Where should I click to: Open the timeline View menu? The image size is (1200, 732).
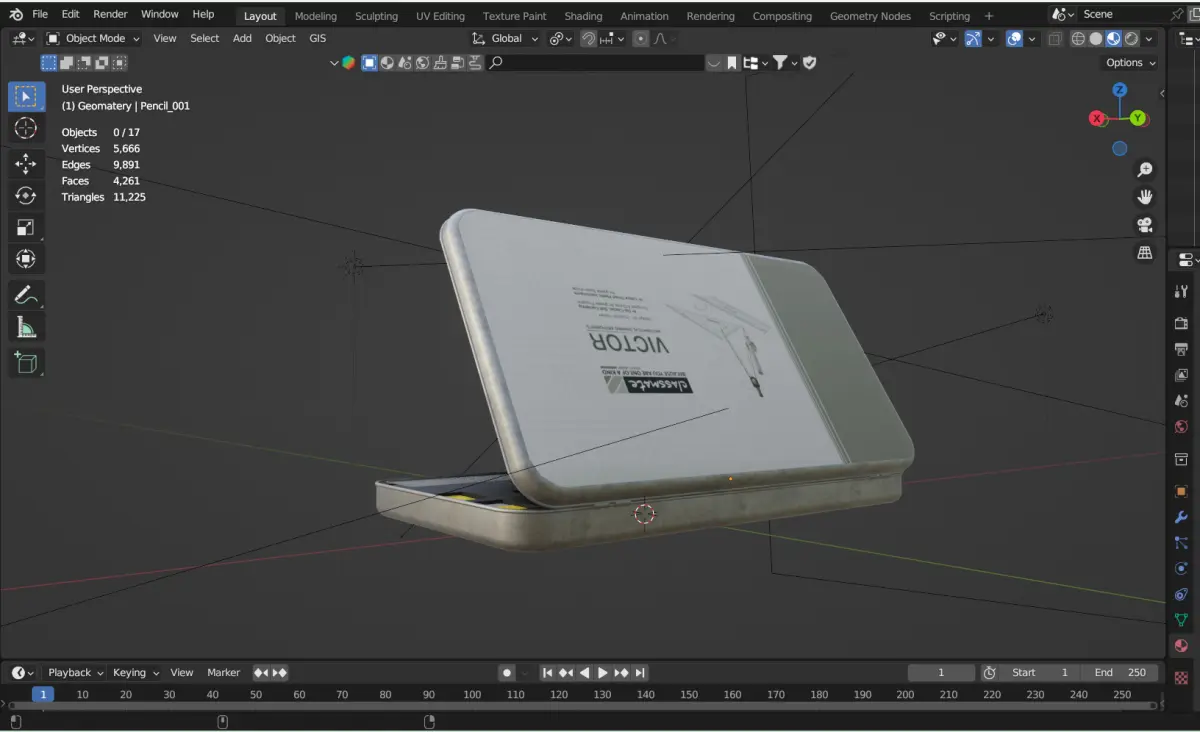tap(181, 673)
